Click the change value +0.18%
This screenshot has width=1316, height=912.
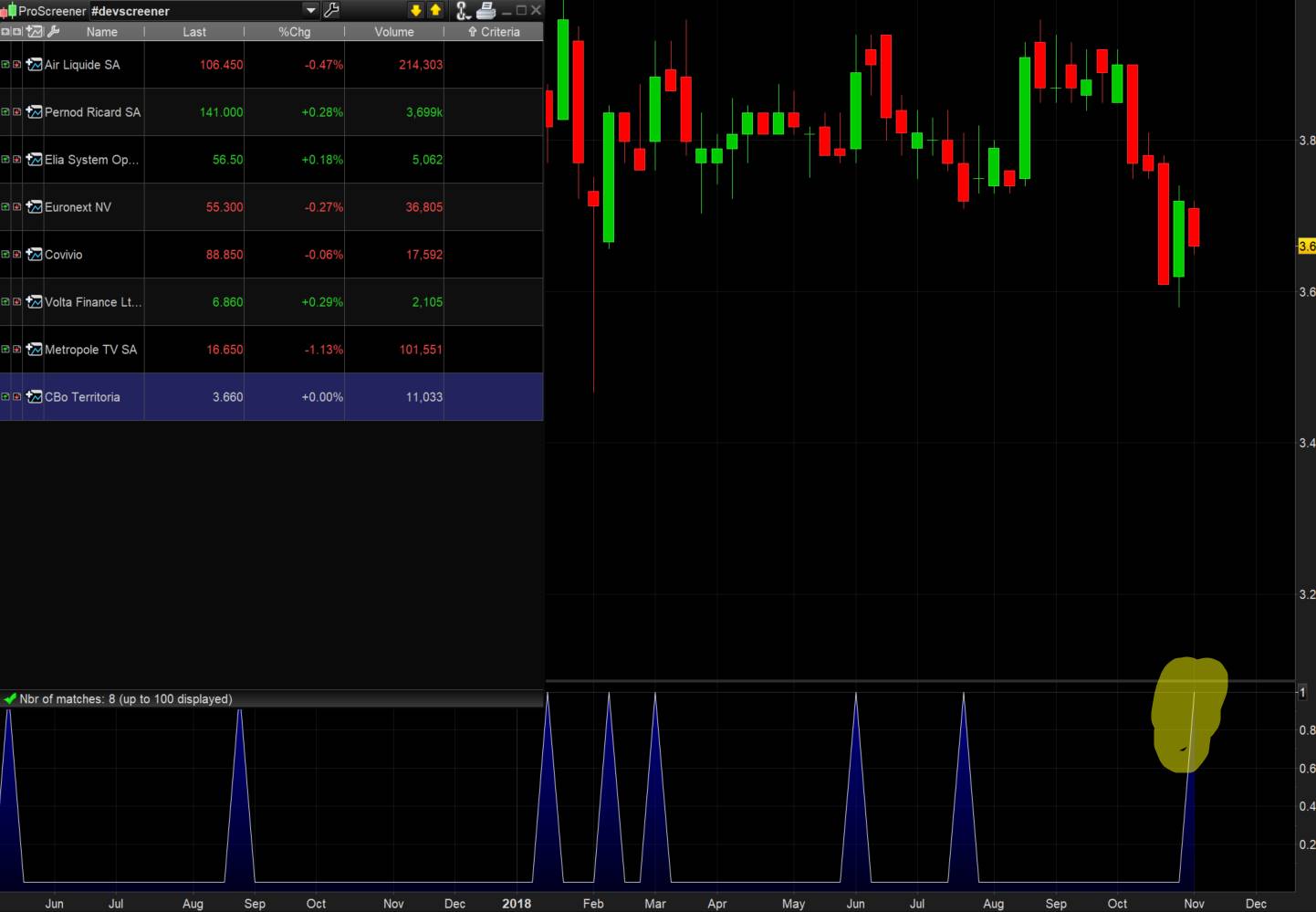click(322, 160)
